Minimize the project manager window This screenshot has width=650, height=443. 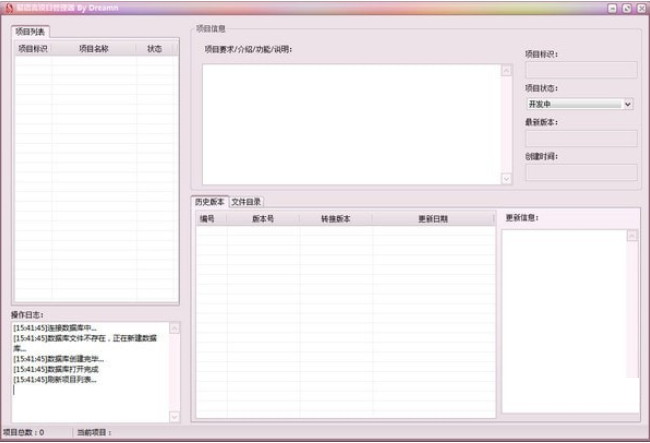click(613, 7)
